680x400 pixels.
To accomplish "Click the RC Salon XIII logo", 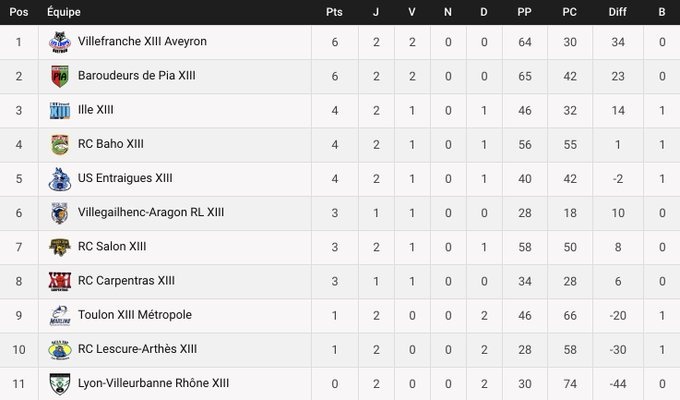I will click(59, 246).
